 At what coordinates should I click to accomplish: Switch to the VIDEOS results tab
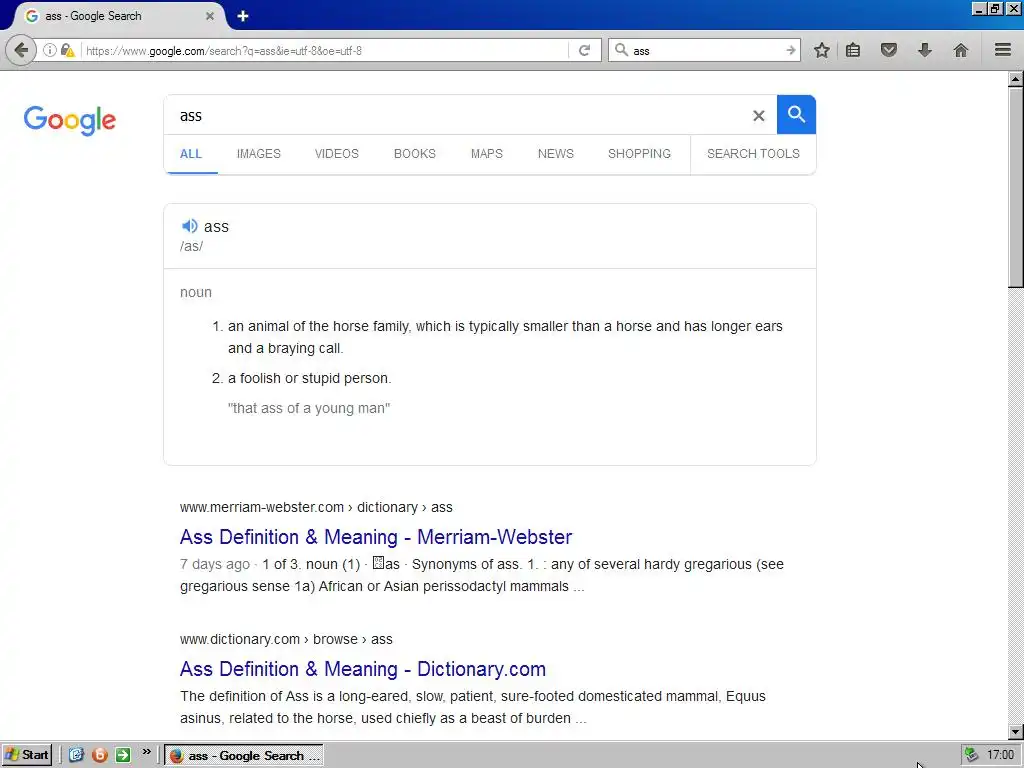click(x=337, y=153)
